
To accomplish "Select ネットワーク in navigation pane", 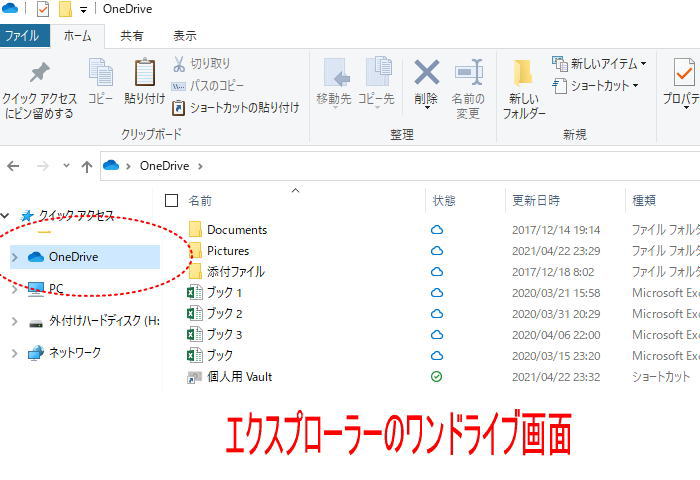I will 75,353.
